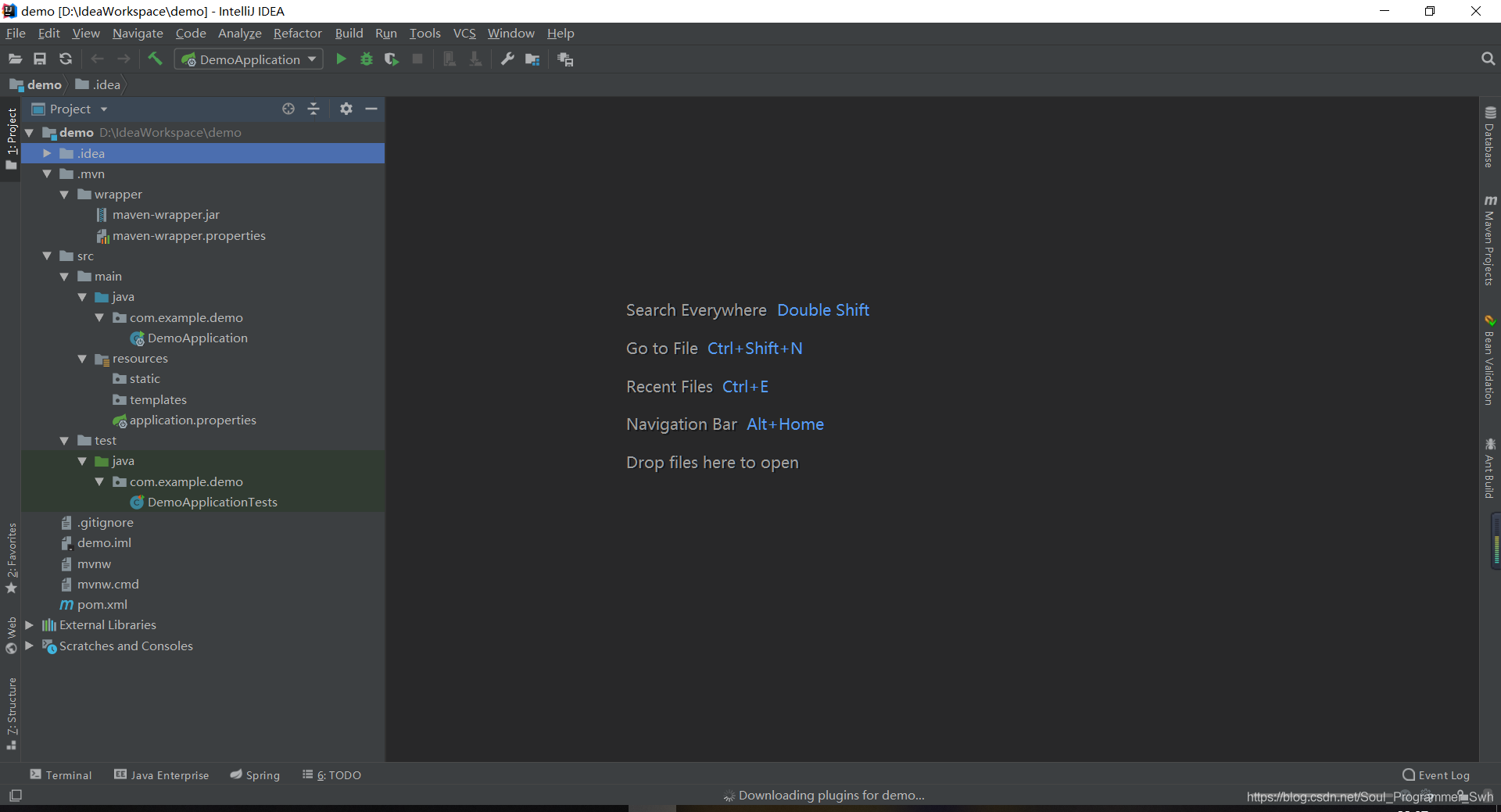Expand Scratches and Consoles node

29,646
